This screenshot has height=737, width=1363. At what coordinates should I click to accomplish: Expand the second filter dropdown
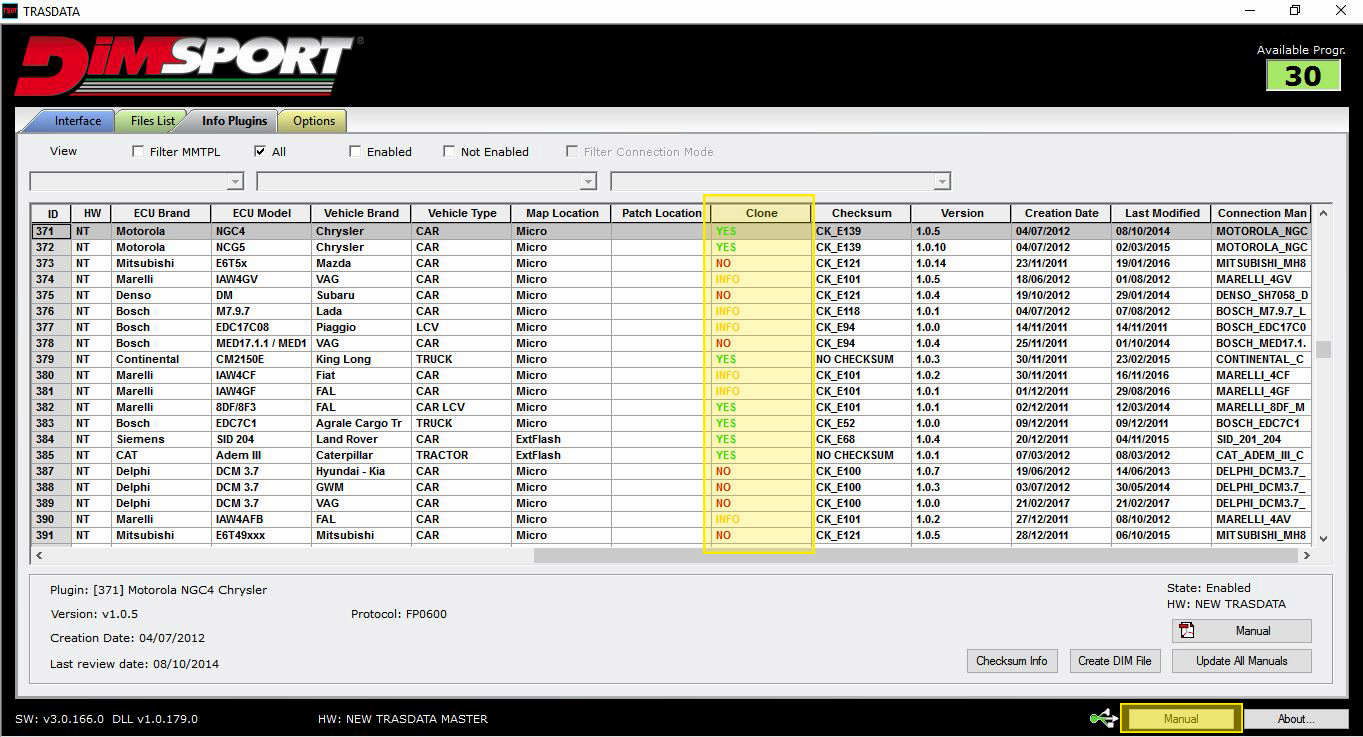point(588,182)
